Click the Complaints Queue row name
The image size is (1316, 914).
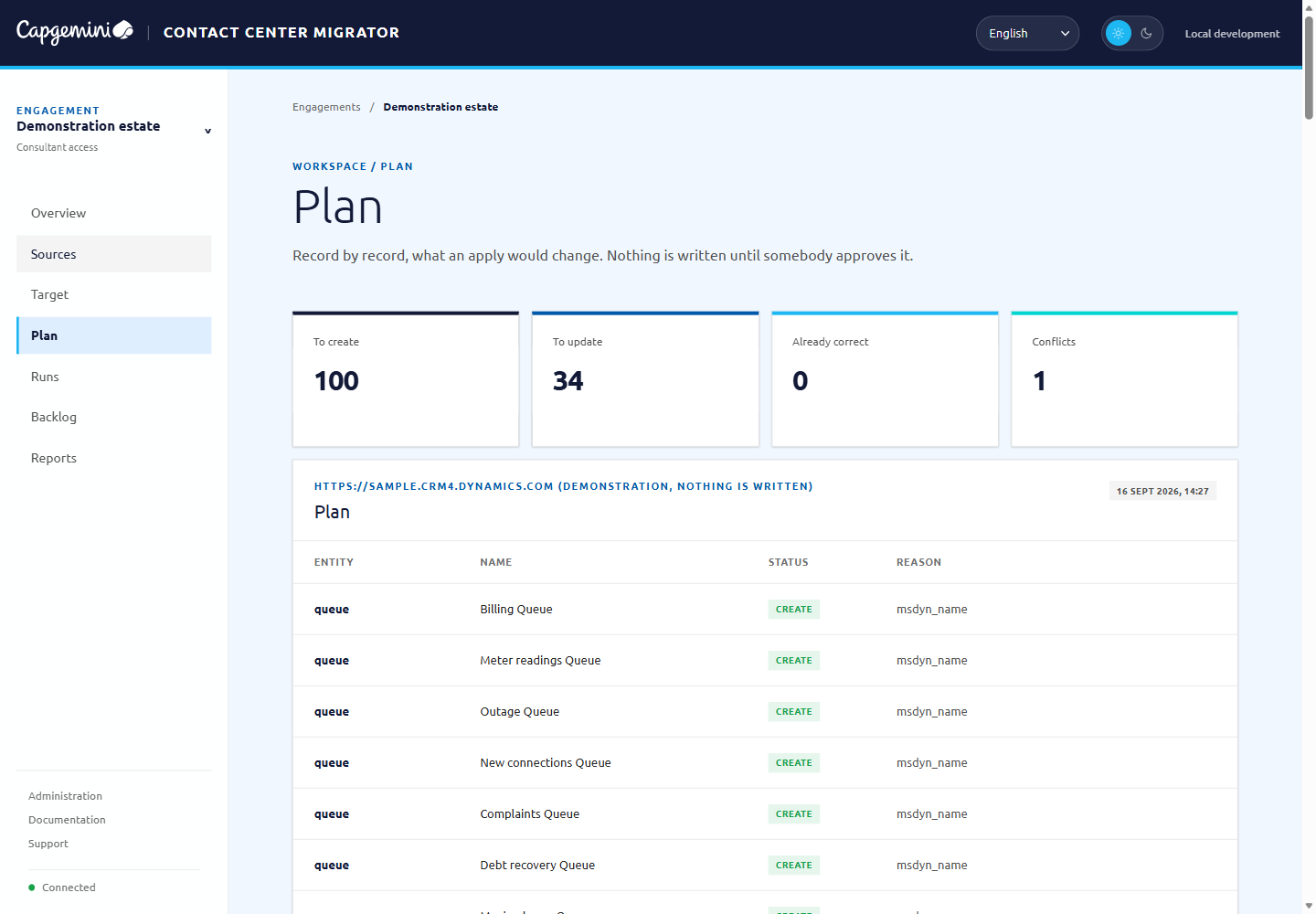coord(530,814)
